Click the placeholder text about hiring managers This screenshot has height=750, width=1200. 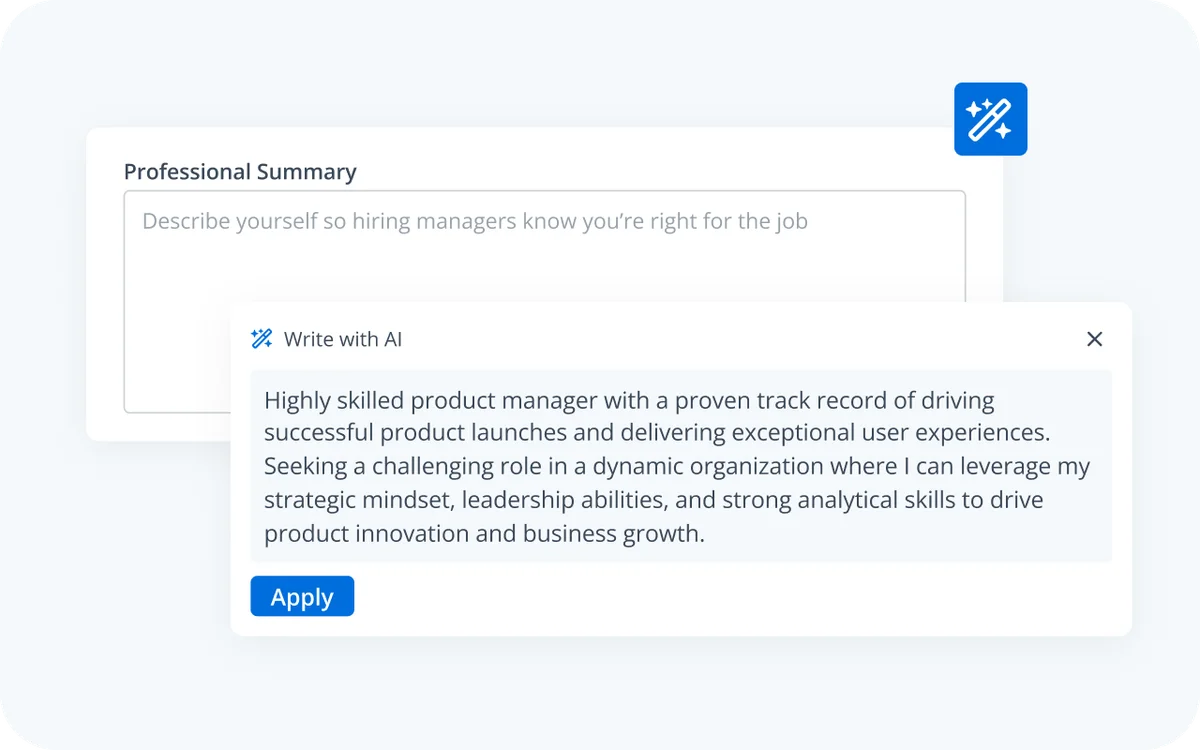click(x=475, y=221)
